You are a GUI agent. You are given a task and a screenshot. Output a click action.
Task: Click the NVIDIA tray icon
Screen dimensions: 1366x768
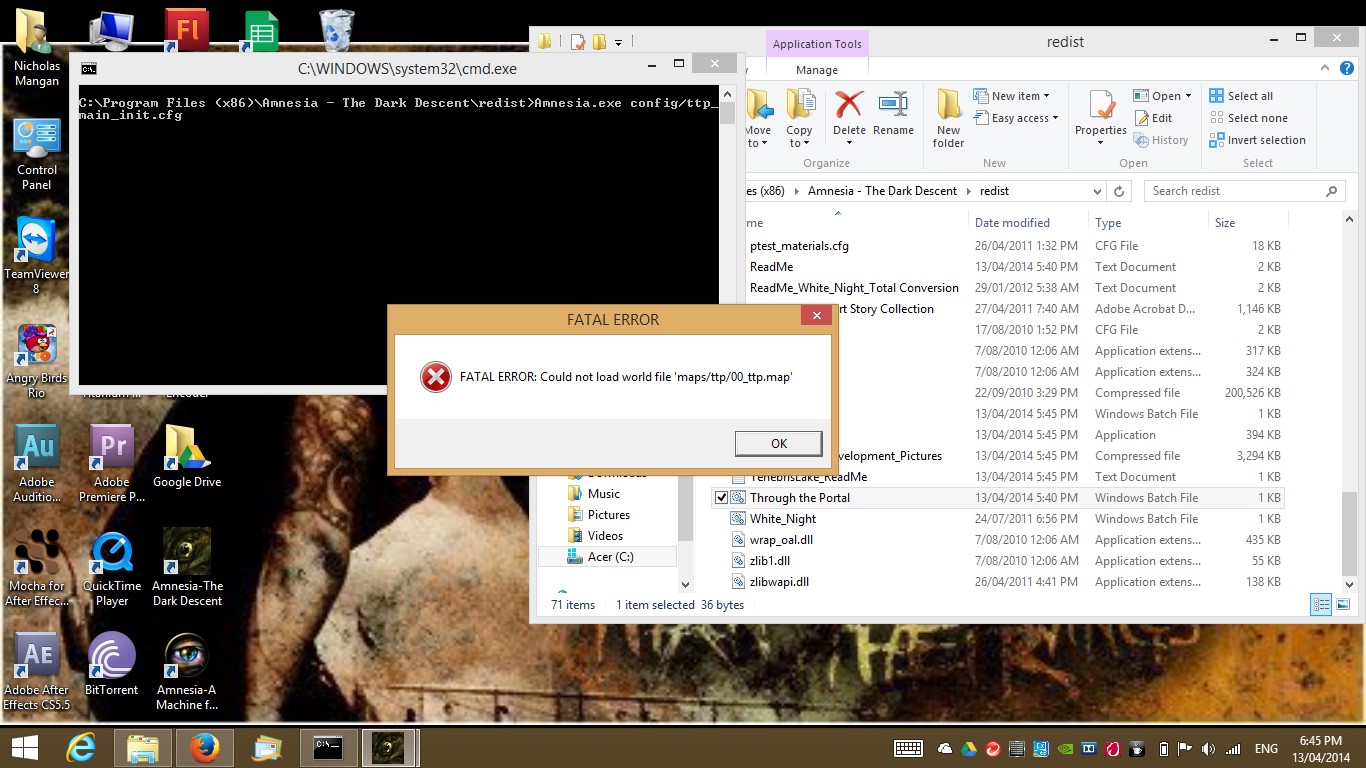click(x=1064, y=749)
